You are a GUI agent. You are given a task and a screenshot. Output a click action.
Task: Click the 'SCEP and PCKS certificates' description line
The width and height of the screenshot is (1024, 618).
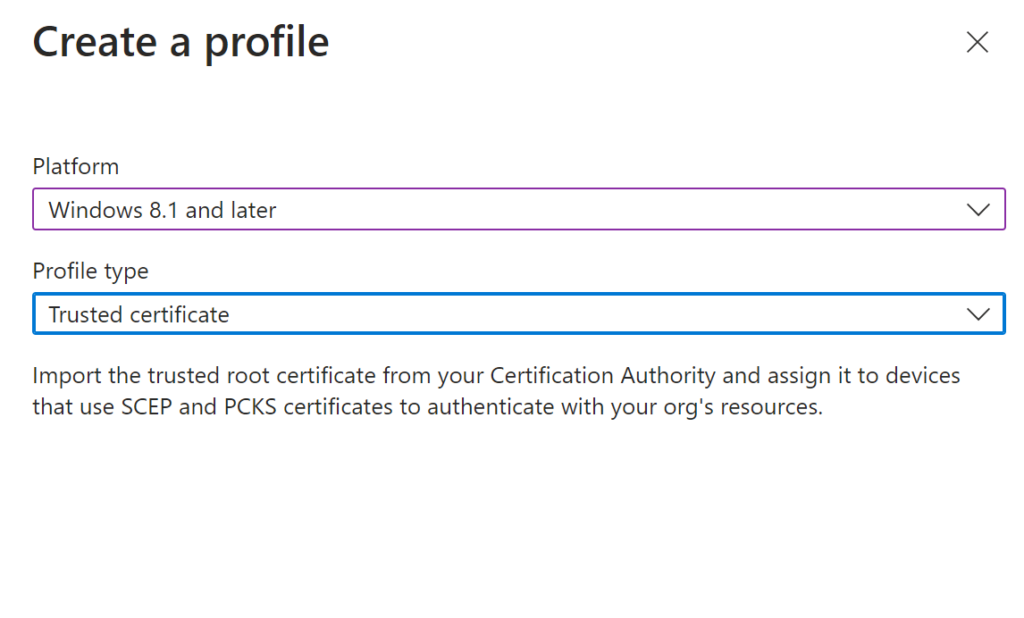(428, 406)
